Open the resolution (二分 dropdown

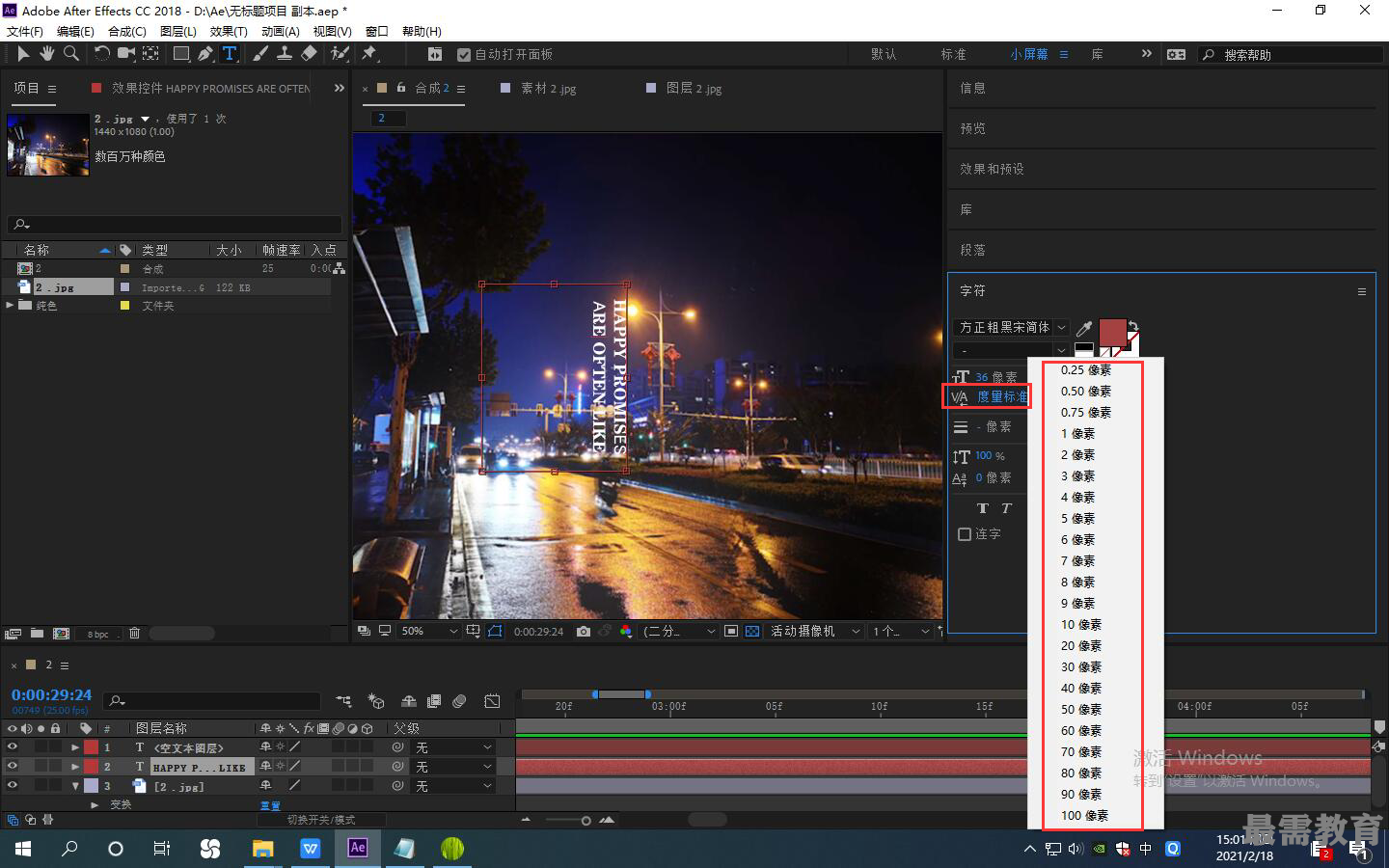(x=679, y=631)
